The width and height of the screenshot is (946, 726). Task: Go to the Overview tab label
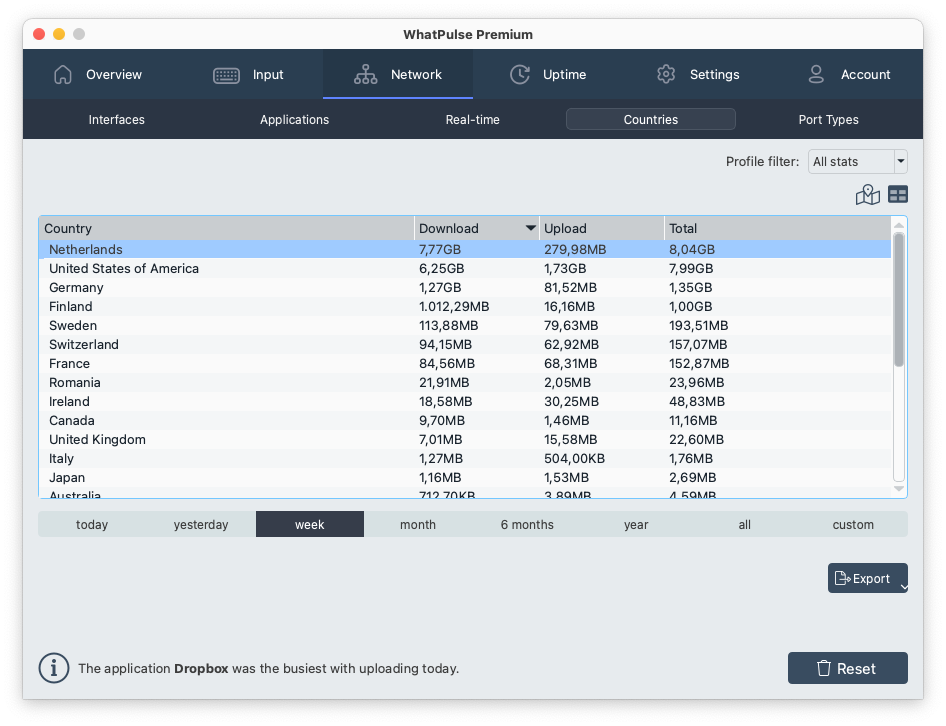(114, 74)
